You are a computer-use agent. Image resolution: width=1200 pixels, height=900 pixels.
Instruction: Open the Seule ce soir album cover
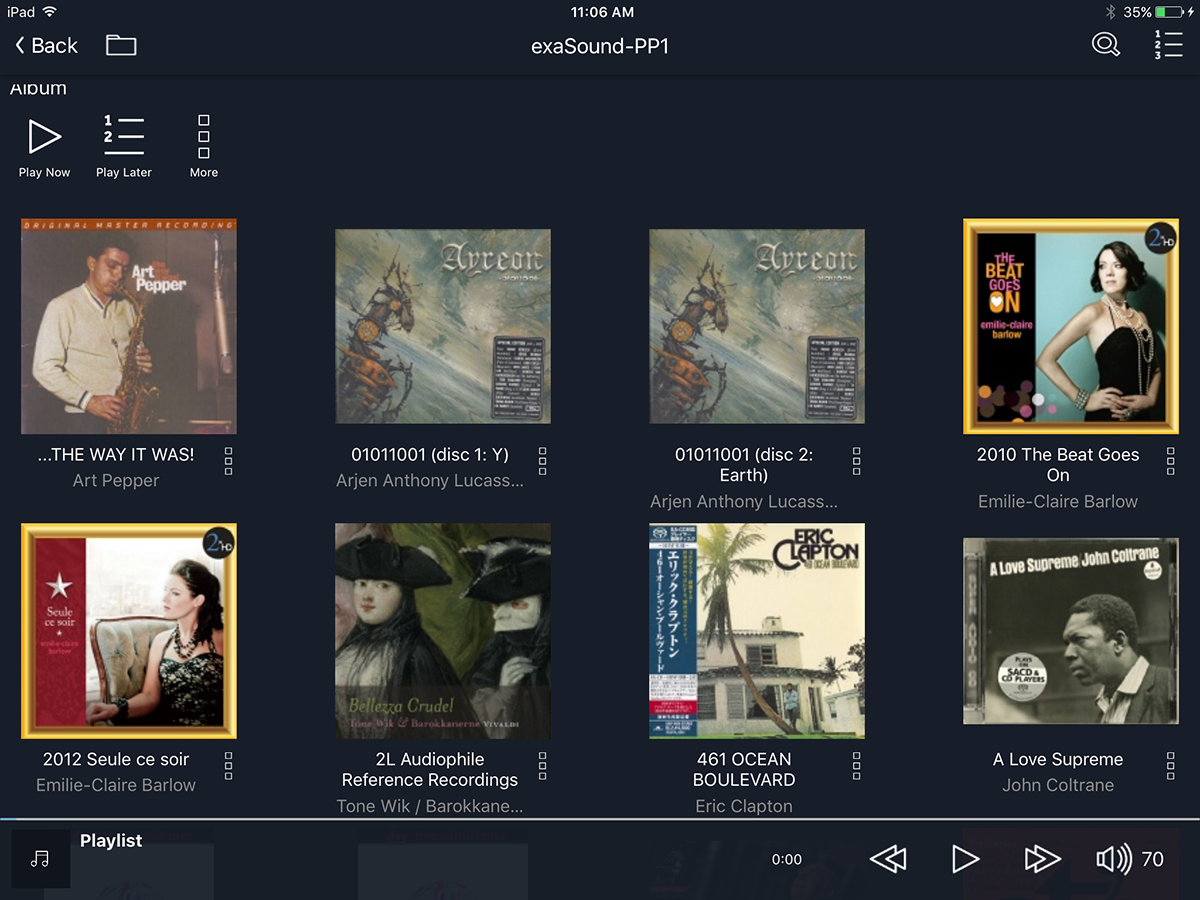tap(129, 631)
